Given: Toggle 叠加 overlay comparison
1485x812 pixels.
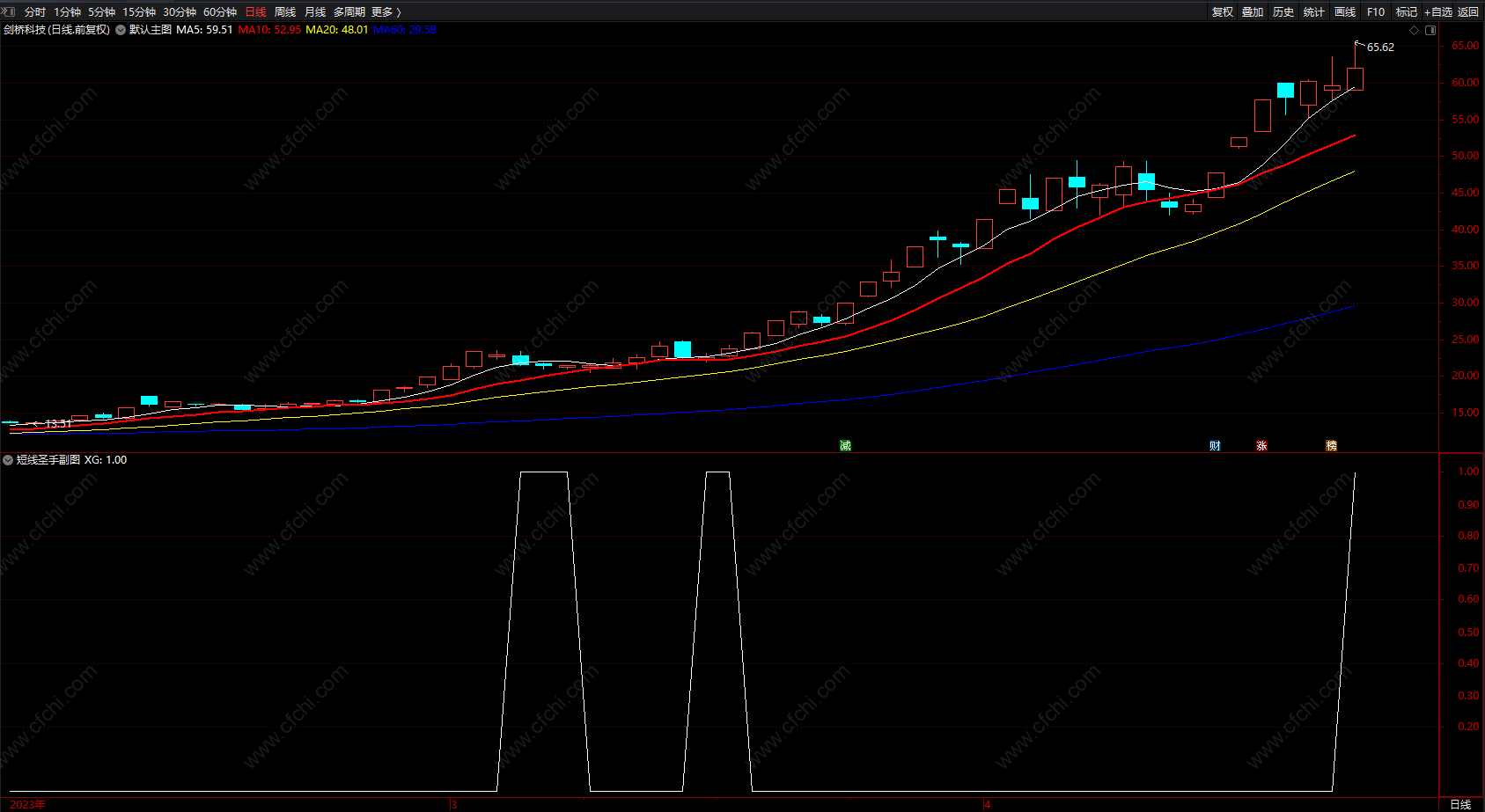Looking at the screenshot, I should tap(1253, 11).
